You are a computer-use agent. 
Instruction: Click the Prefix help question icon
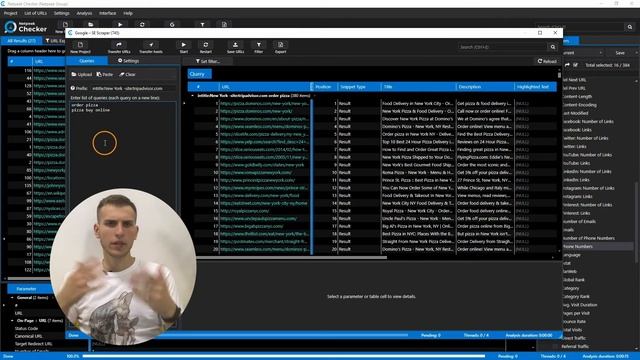(x=73, y=88)
